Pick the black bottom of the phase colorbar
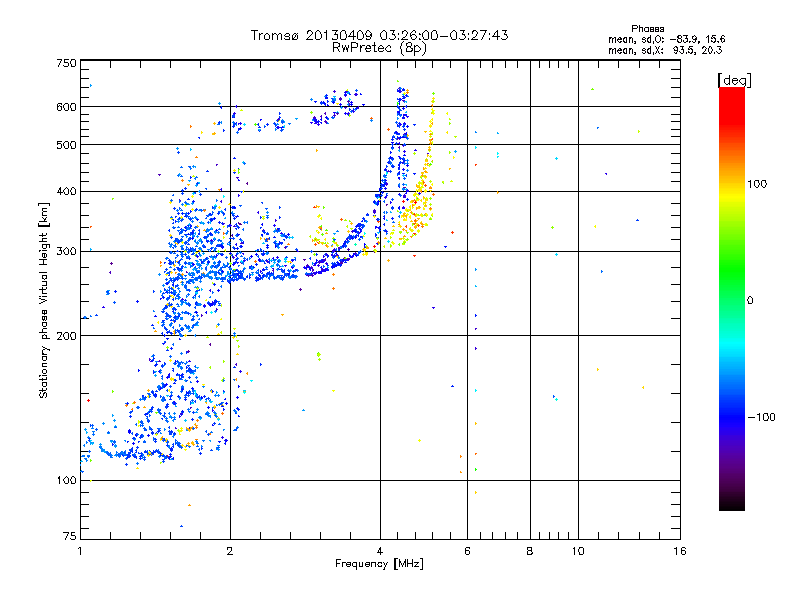The width and height of the screenshot is (800, 600). tap(732, 503)
